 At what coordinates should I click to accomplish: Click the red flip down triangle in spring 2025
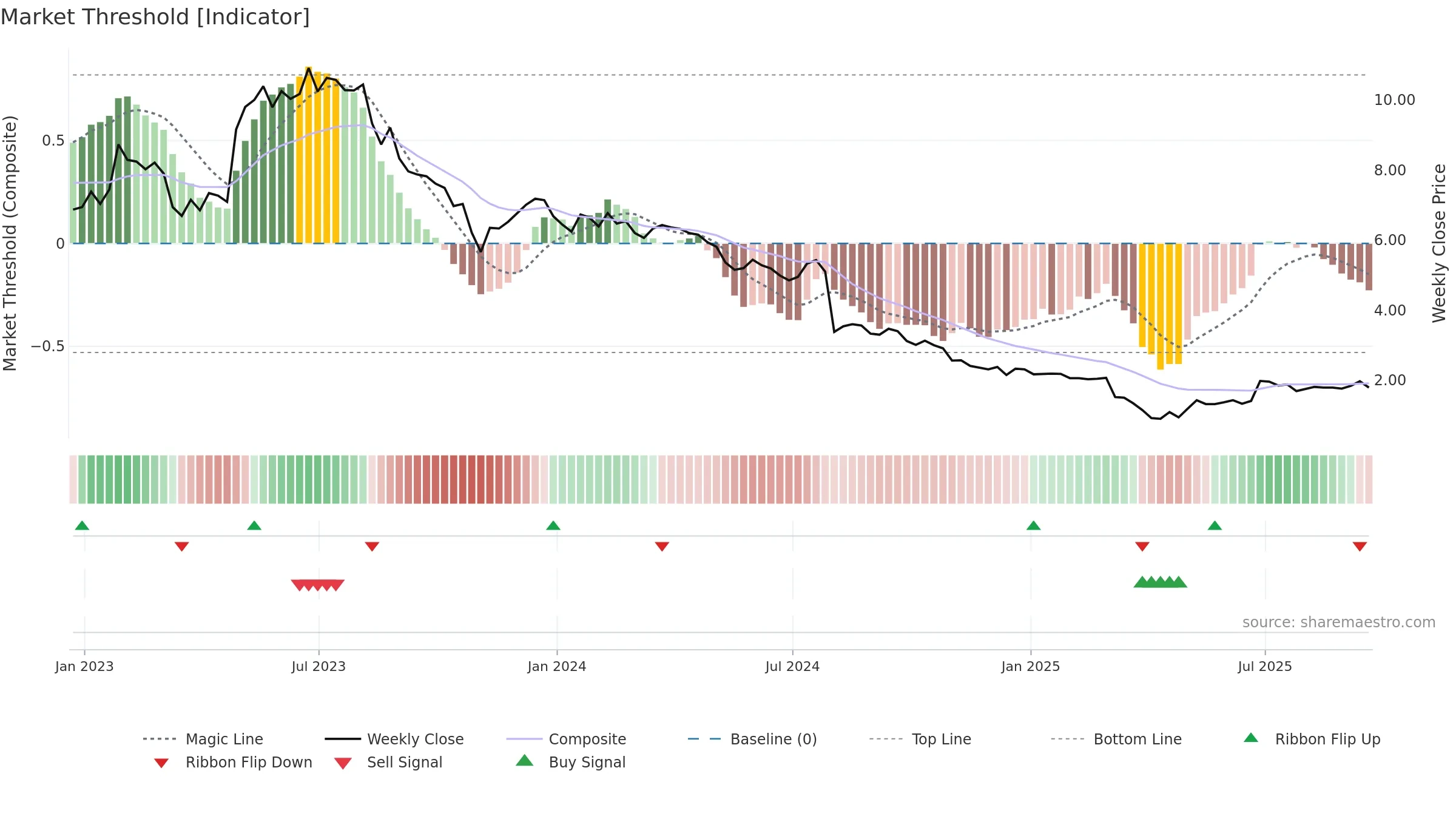point(1142,547)
